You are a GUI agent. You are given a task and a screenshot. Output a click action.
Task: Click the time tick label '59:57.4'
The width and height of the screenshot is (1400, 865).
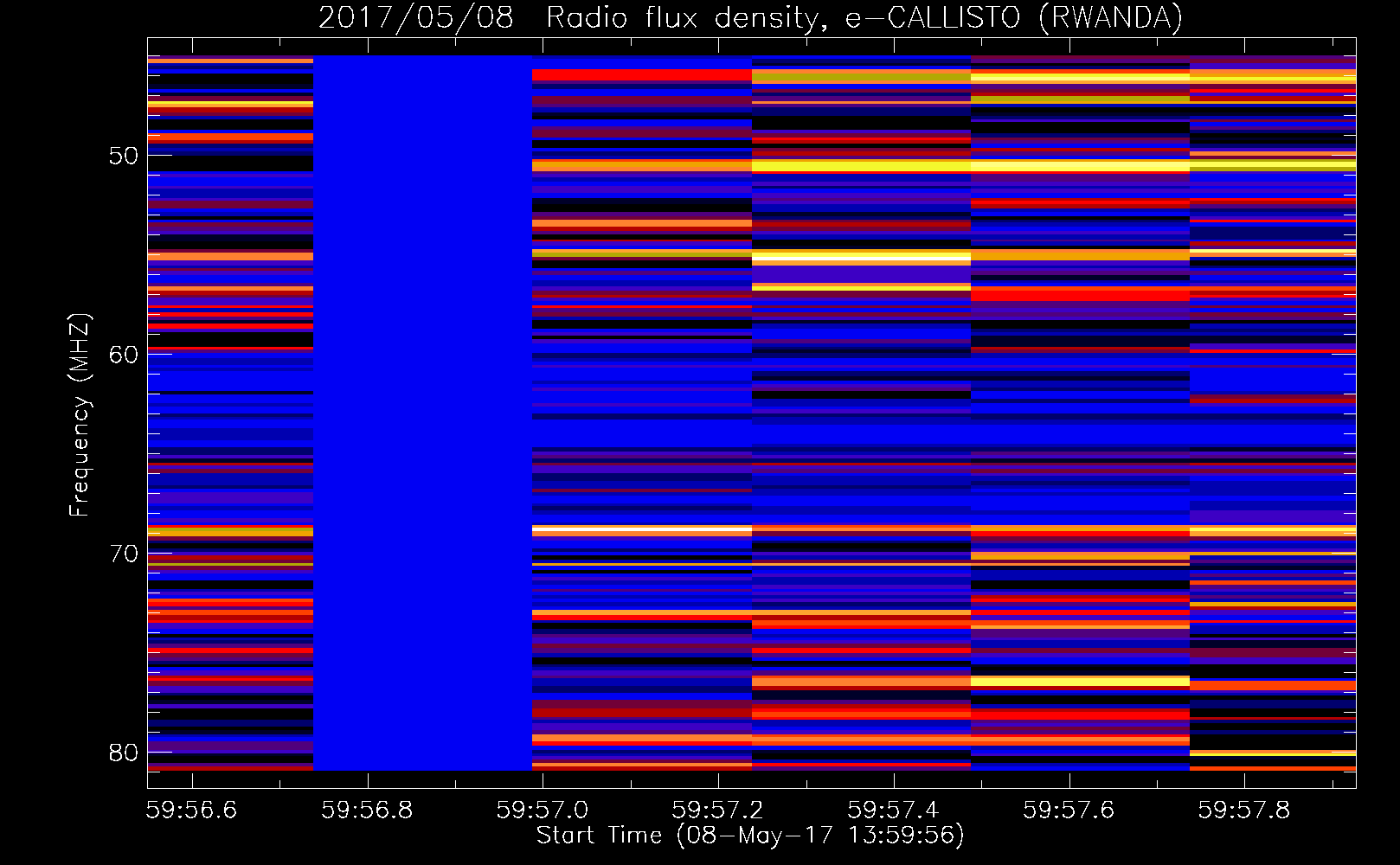pos(894,811)
